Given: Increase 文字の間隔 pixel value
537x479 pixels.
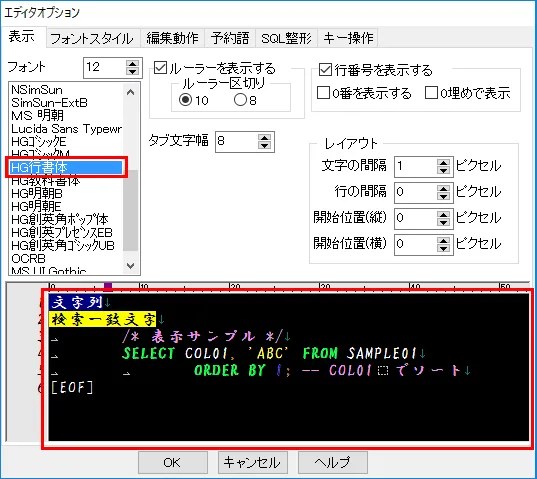Looking at the screenshot, I should (444, 163).
